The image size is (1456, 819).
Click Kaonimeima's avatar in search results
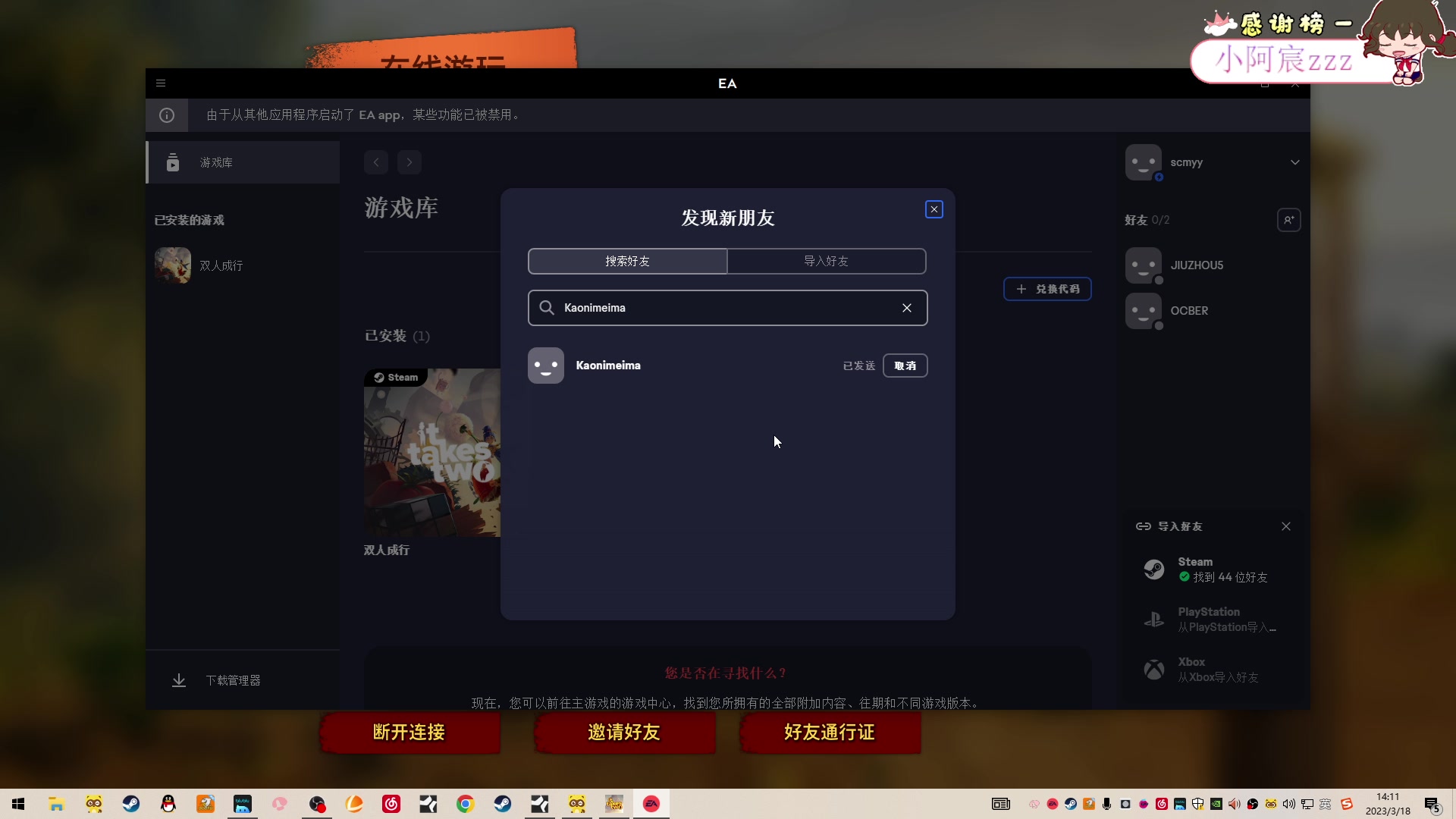tap(546, 366)
